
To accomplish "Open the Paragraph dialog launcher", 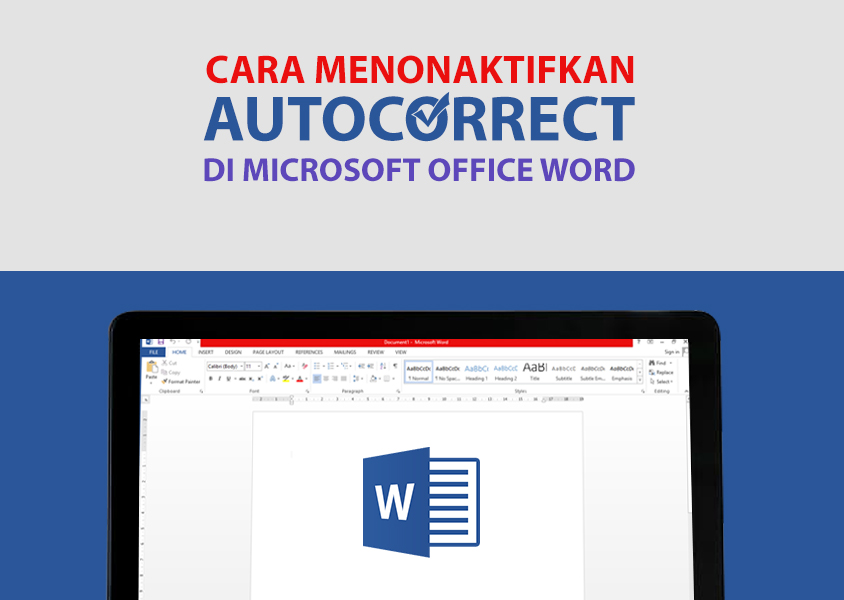I will point(398,391).
